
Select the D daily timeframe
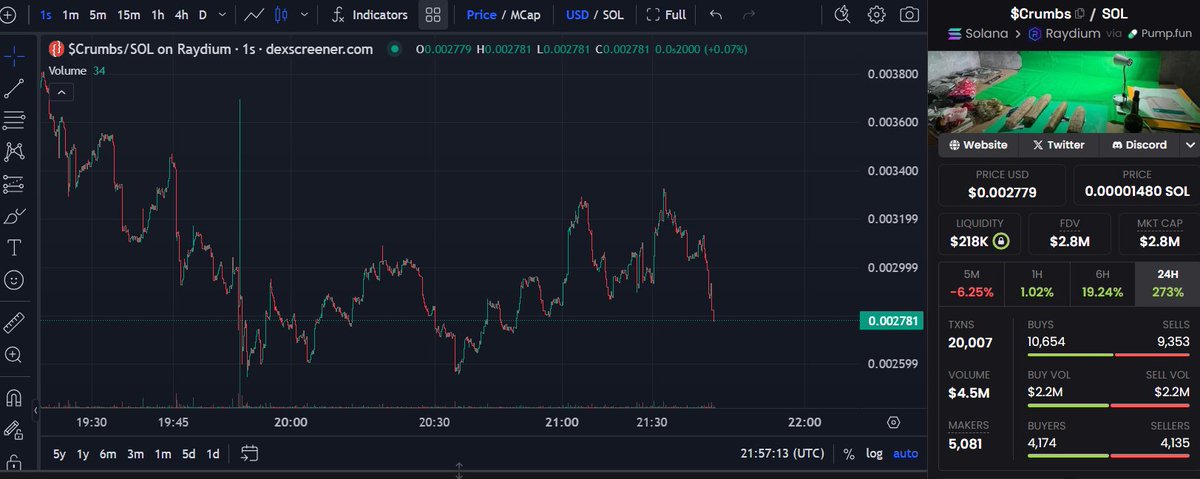203,15
